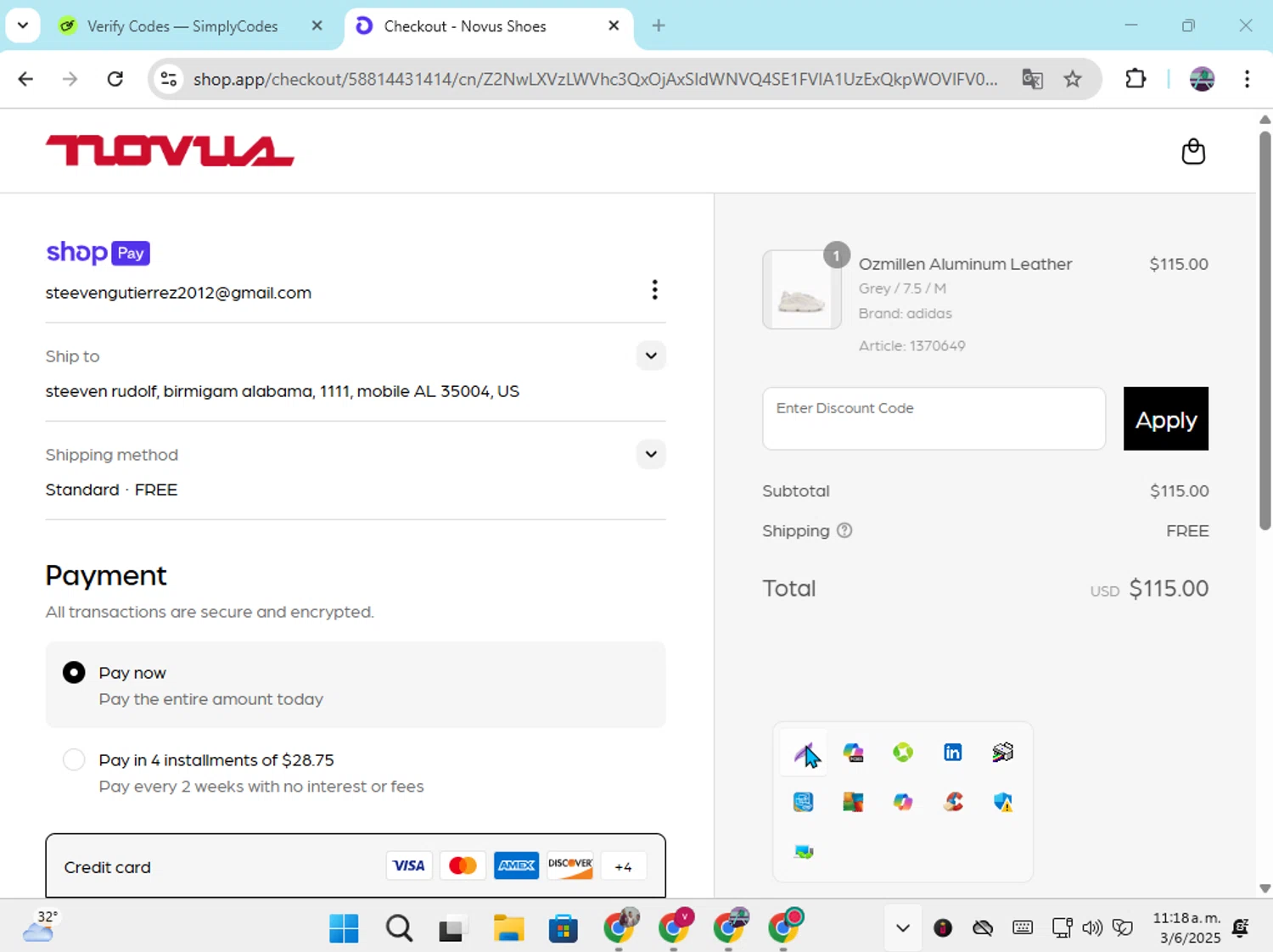1273x952 pixels.
Task: Open Windows Search on the taskbar
Action: [x=399, y=928]
